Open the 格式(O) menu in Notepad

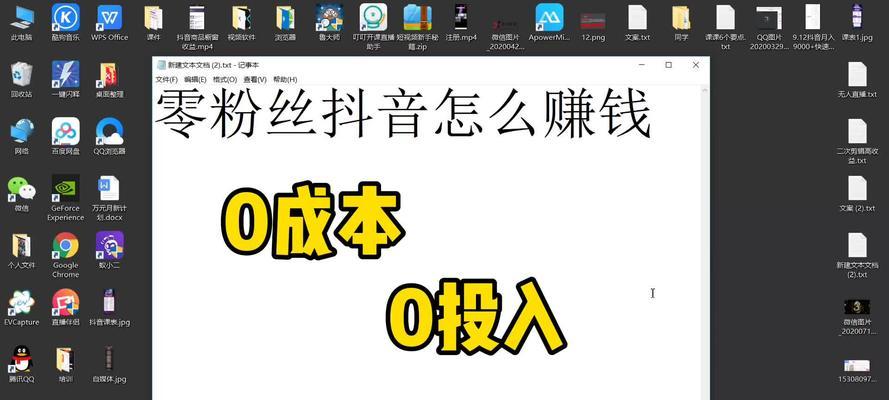click(225, 79)
